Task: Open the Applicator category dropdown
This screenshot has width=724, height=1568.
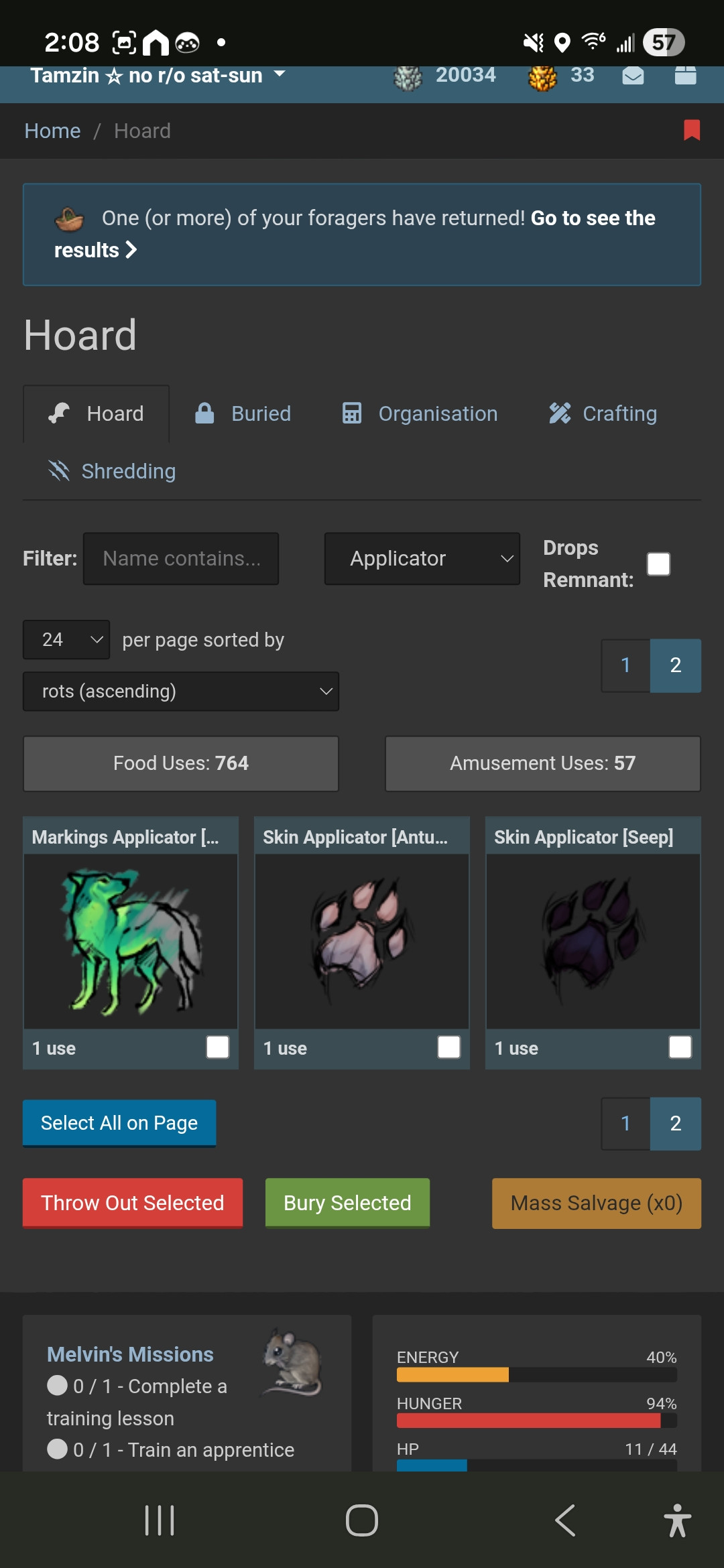Action: click(422, 559)
